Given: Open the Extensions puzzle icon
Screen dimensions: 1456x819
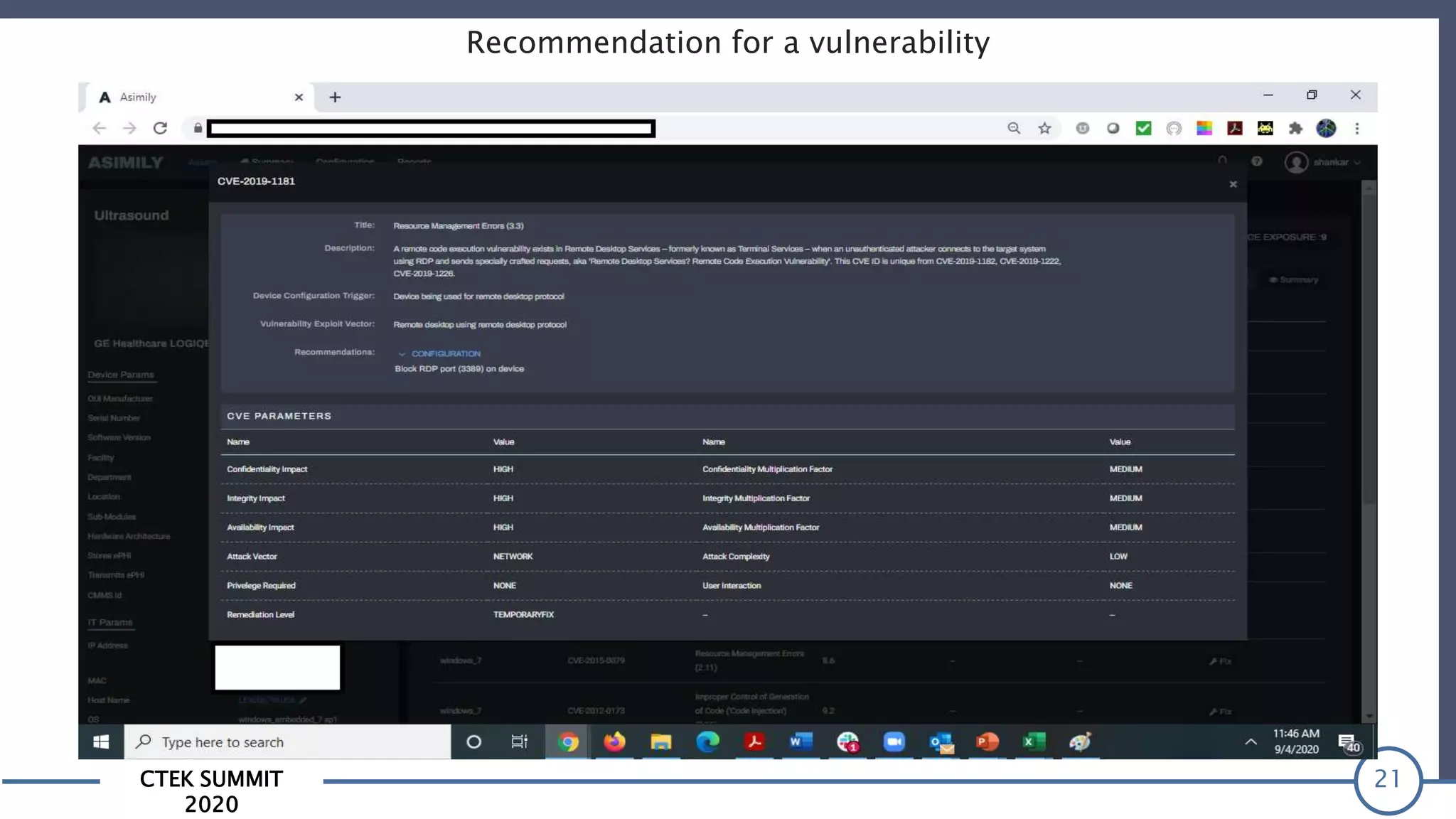Looking at the screenshot, I should [1295, 128].
